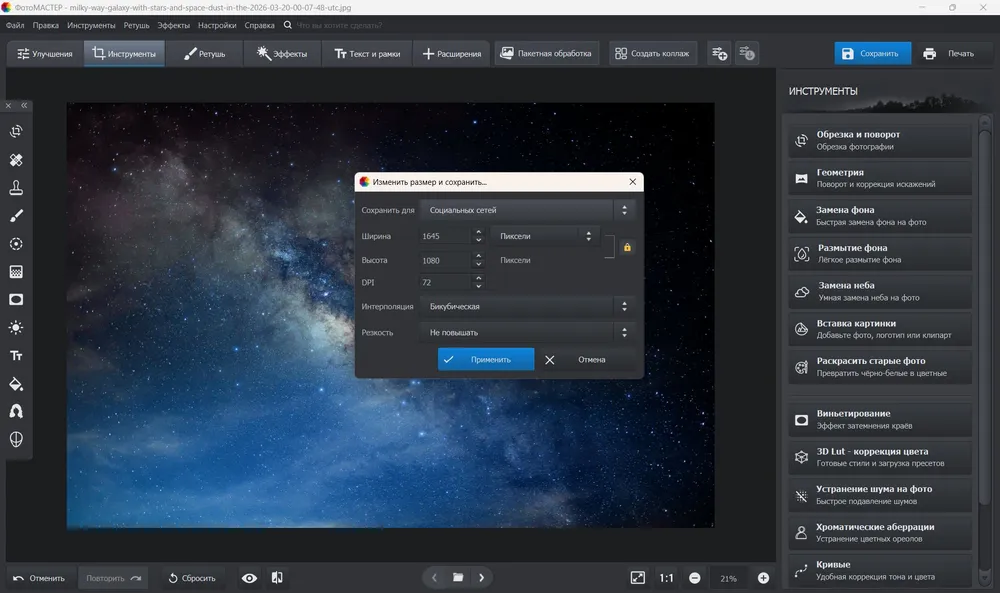
Task: Pick the brush tool in left sidebar
Action: (16, 216)
